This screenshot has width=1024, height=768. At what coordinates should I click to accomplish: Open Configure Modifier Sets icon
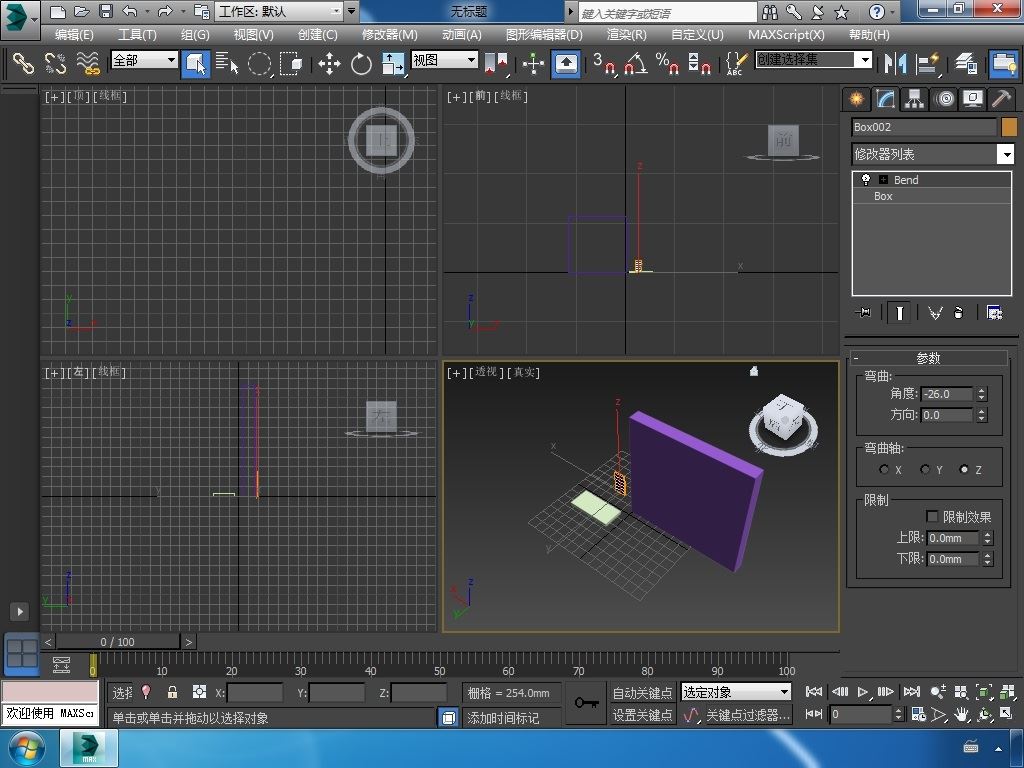pyautogui.click(x=994, y=313)
